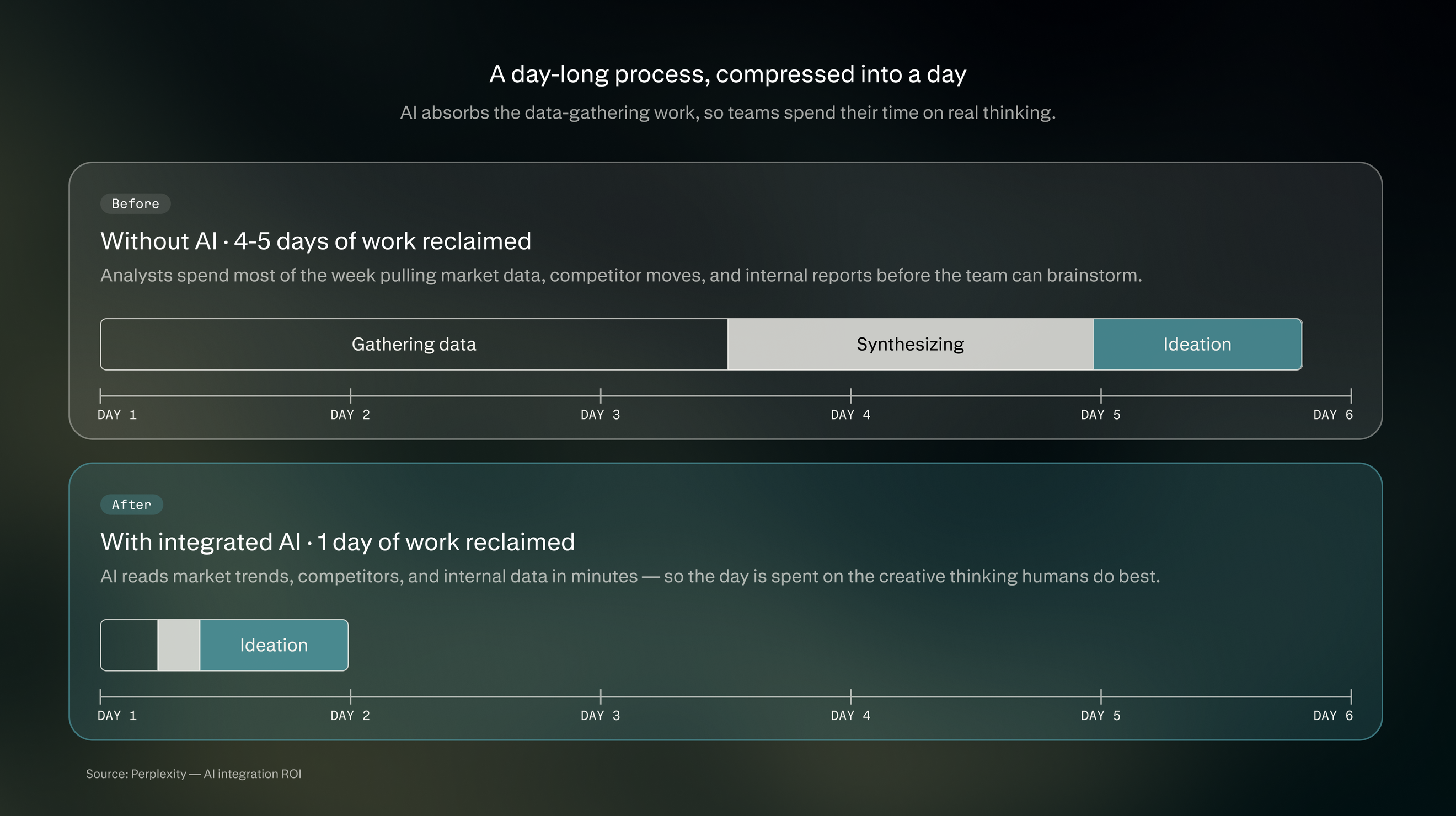Select the Ideation segment in Before chart

[1198, 344]
